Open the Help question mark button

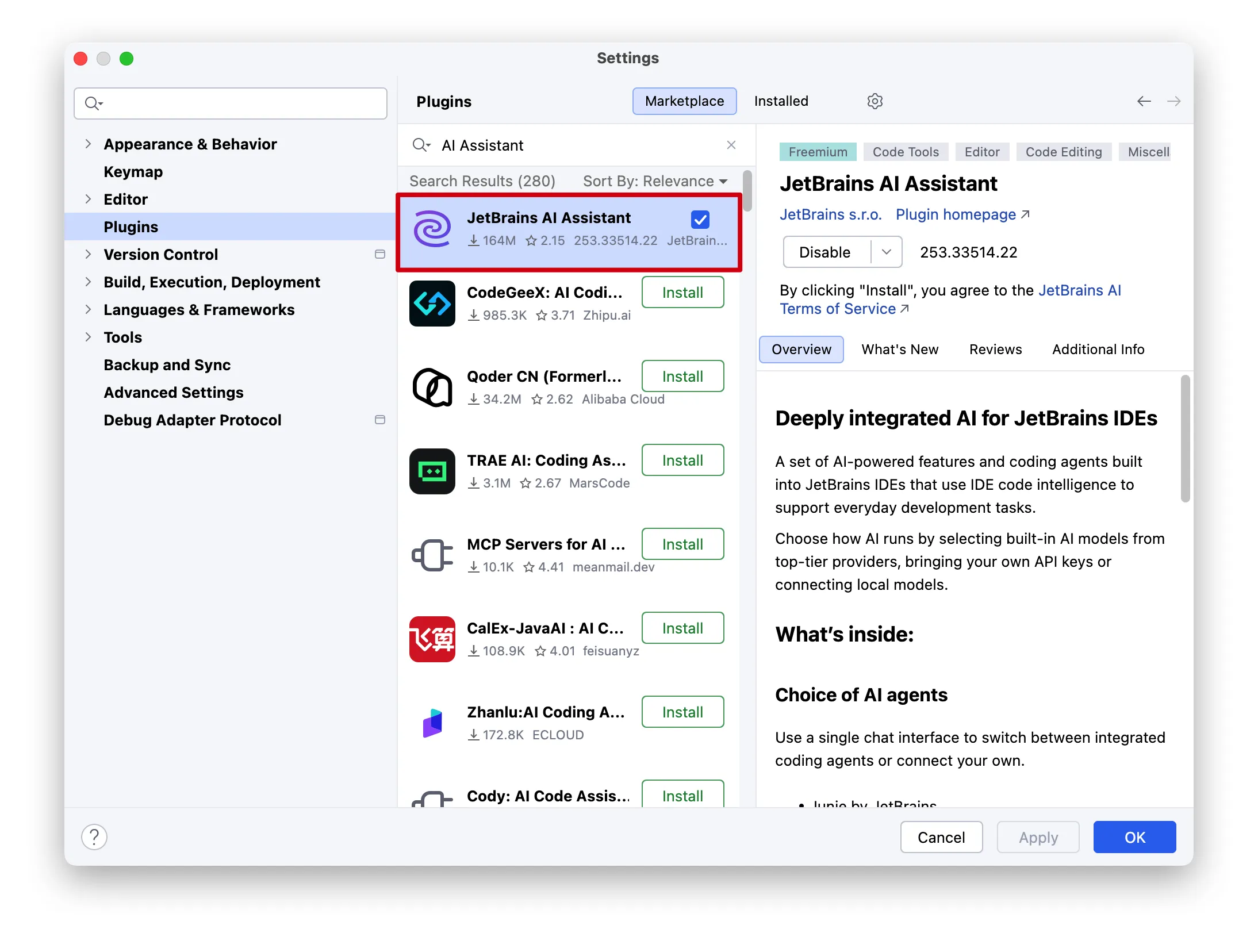point(94,837)
